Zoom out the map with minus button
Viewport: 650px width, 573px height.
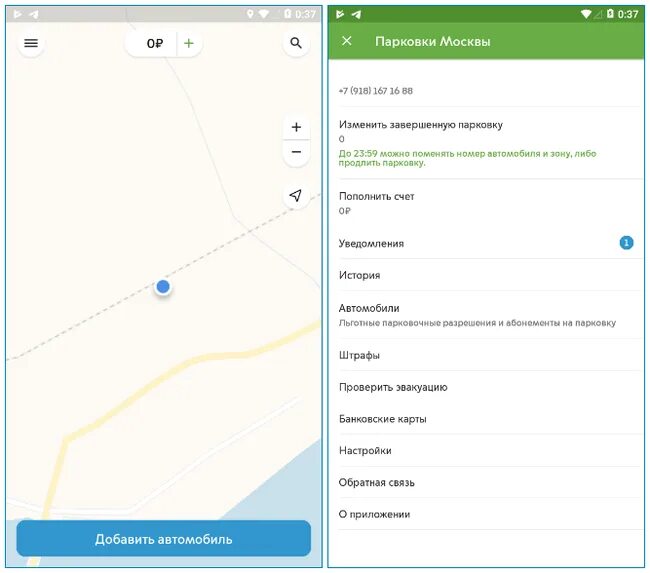pyautogui.click(x=296, y=152)
